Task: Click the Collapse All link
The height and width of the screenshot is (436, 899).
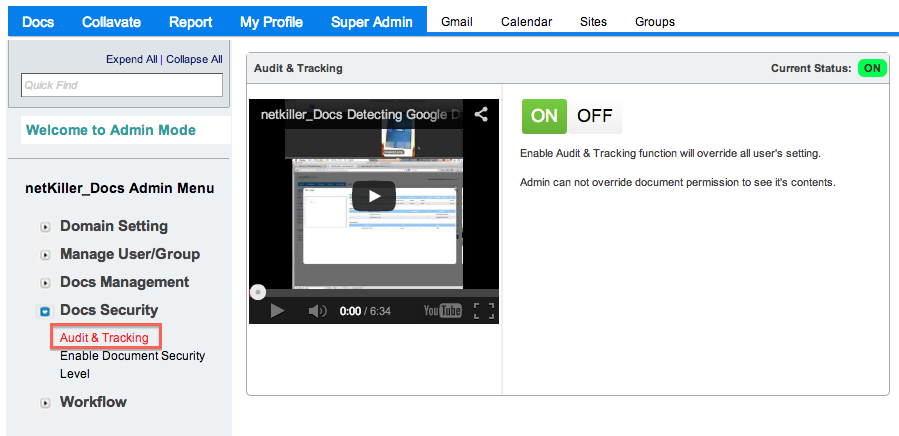Action: point(194,59)
